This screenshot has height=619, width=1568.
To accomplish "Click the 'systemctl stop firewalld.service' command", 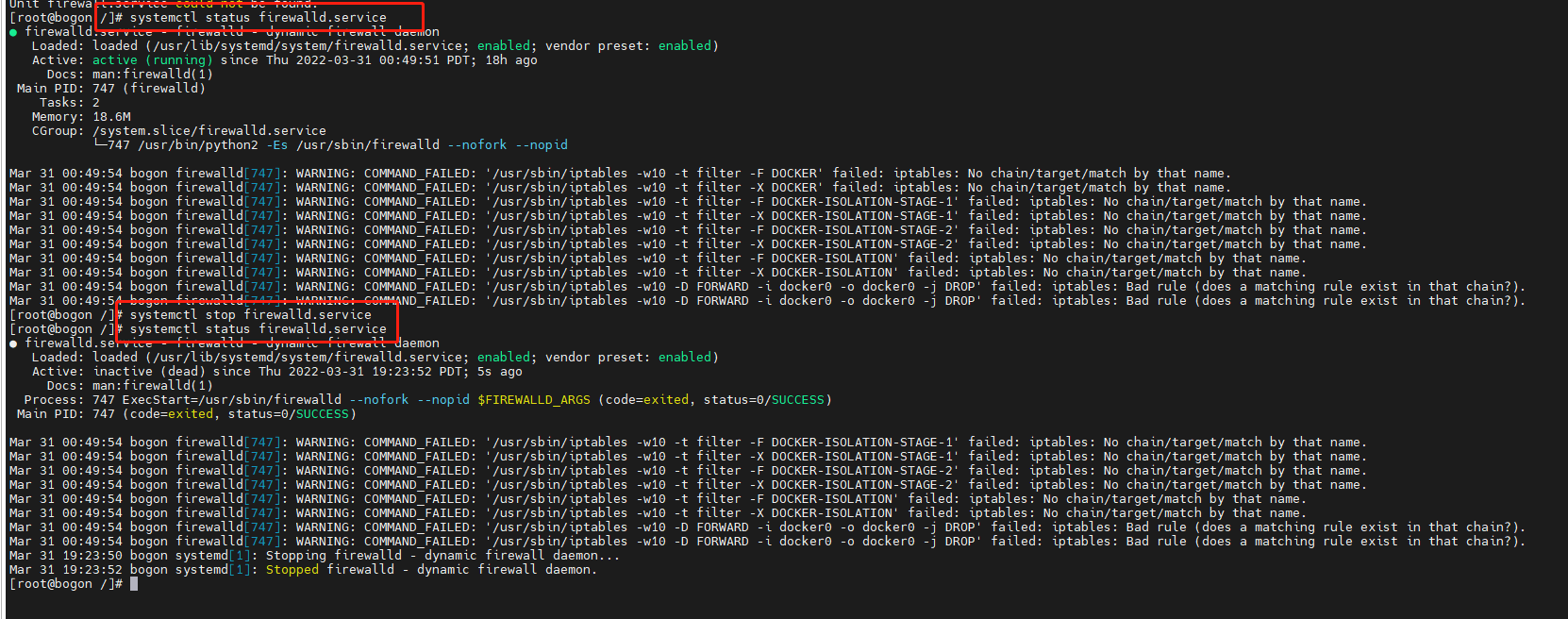I will click(251, 315).
